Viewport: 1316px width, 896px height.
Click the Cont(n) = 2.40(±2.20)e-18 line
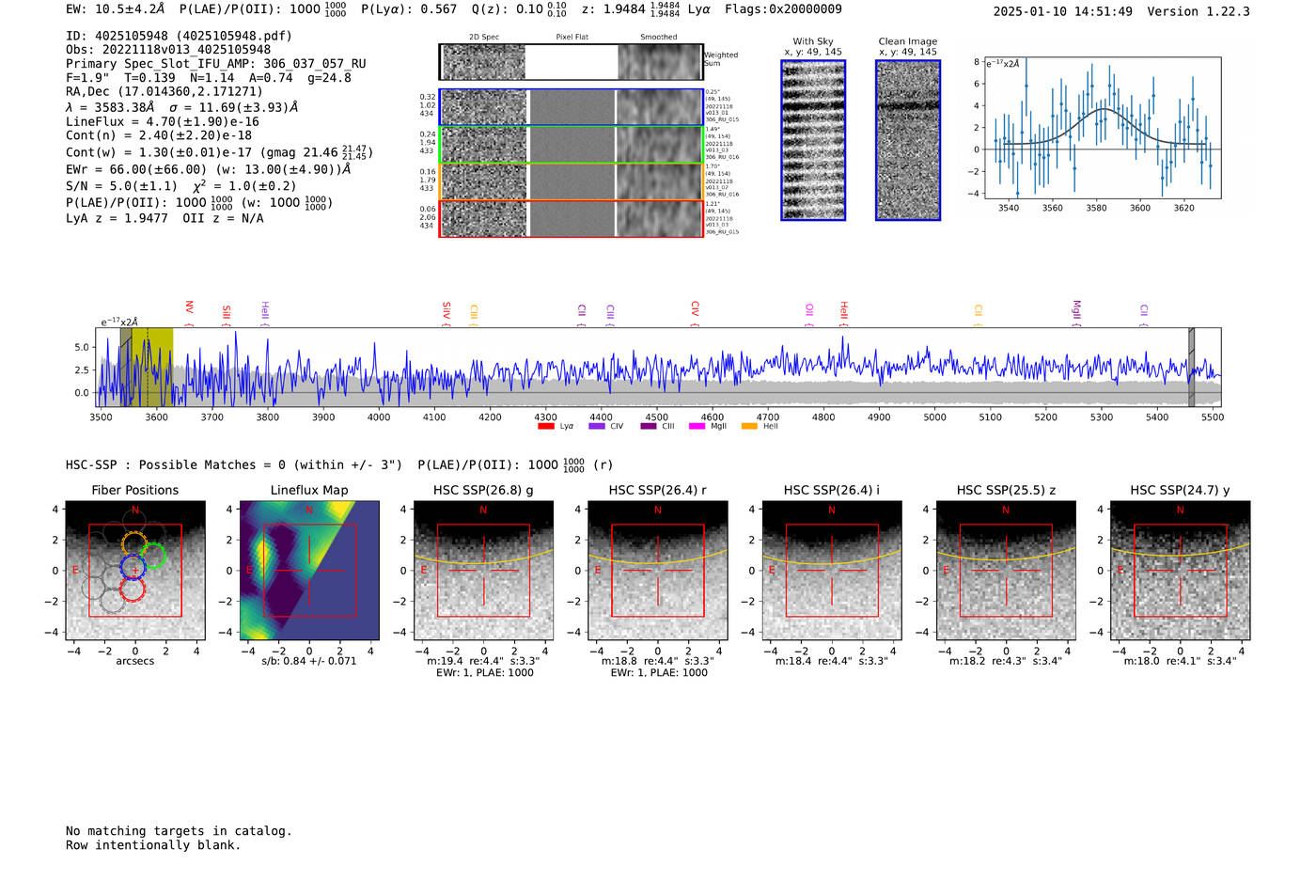pyautogui.click(x=159, y=135)
